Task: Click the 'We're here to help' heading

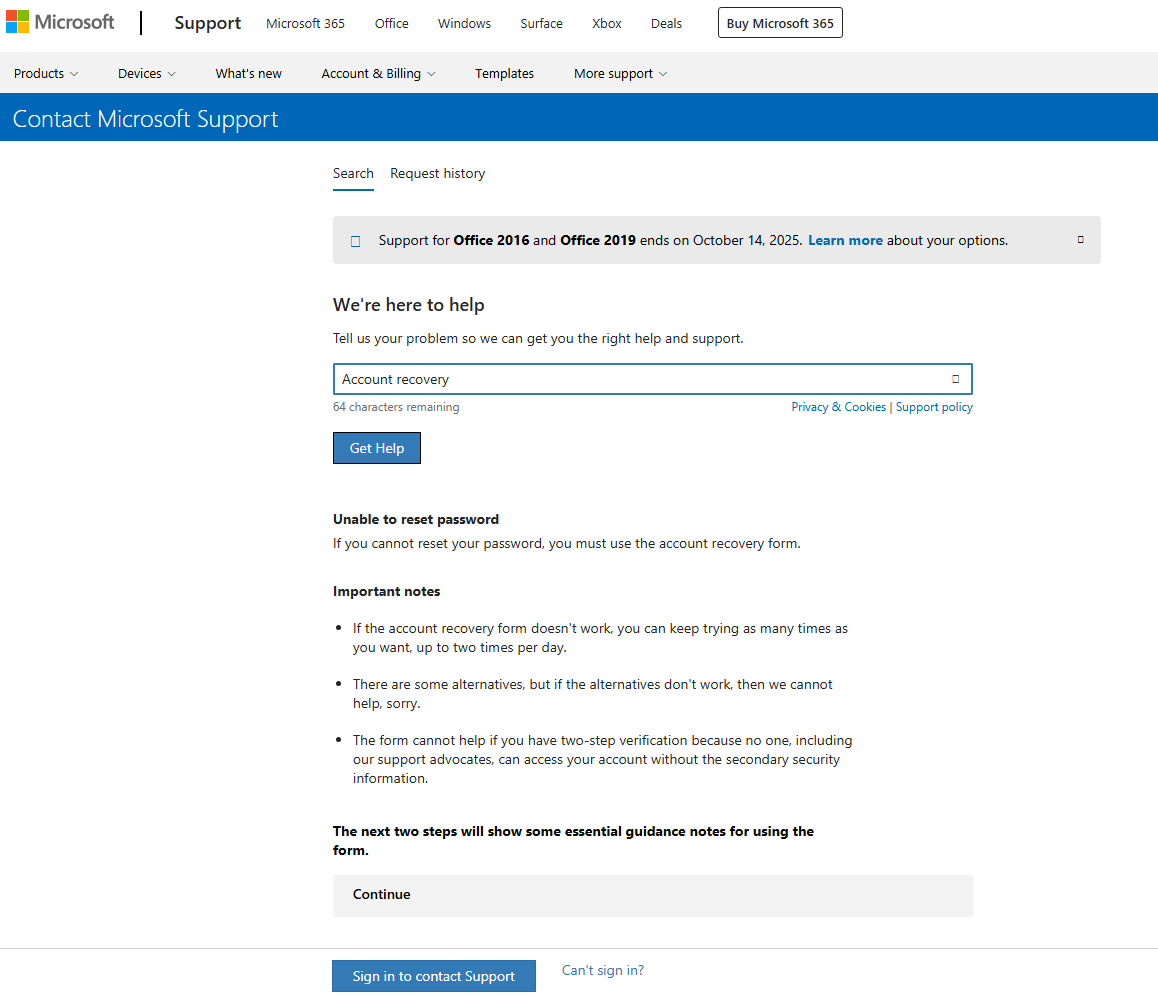Action: (408, 304)
